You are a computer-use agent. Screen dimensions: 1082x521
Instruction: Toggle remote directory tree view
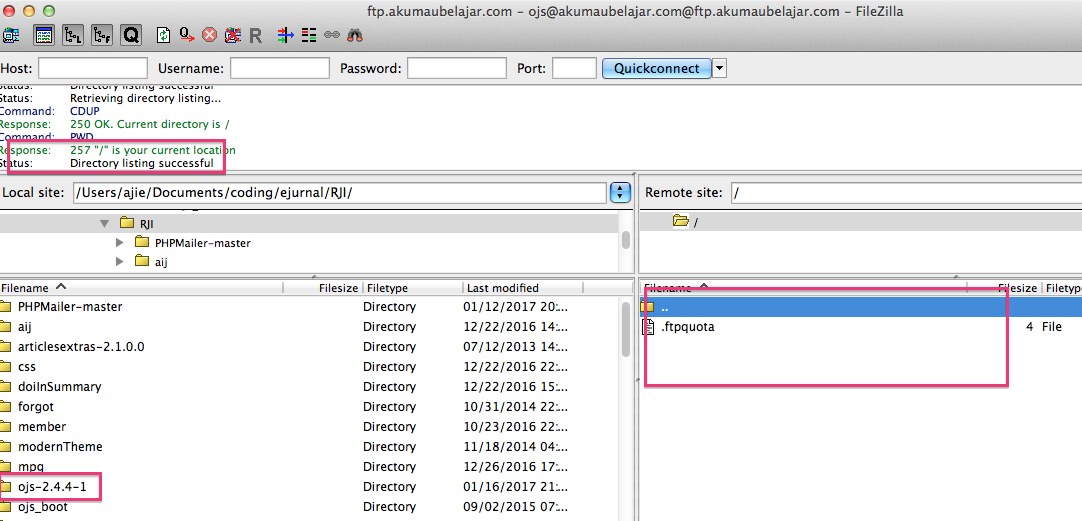(x=102, y=35)
